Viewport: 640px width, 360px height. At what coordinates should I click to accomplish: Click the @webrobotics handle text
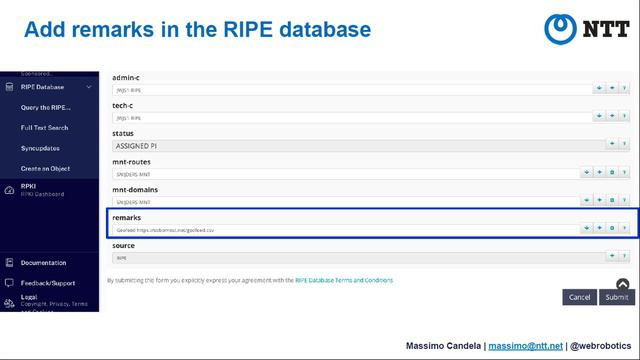tap(600, 346)
